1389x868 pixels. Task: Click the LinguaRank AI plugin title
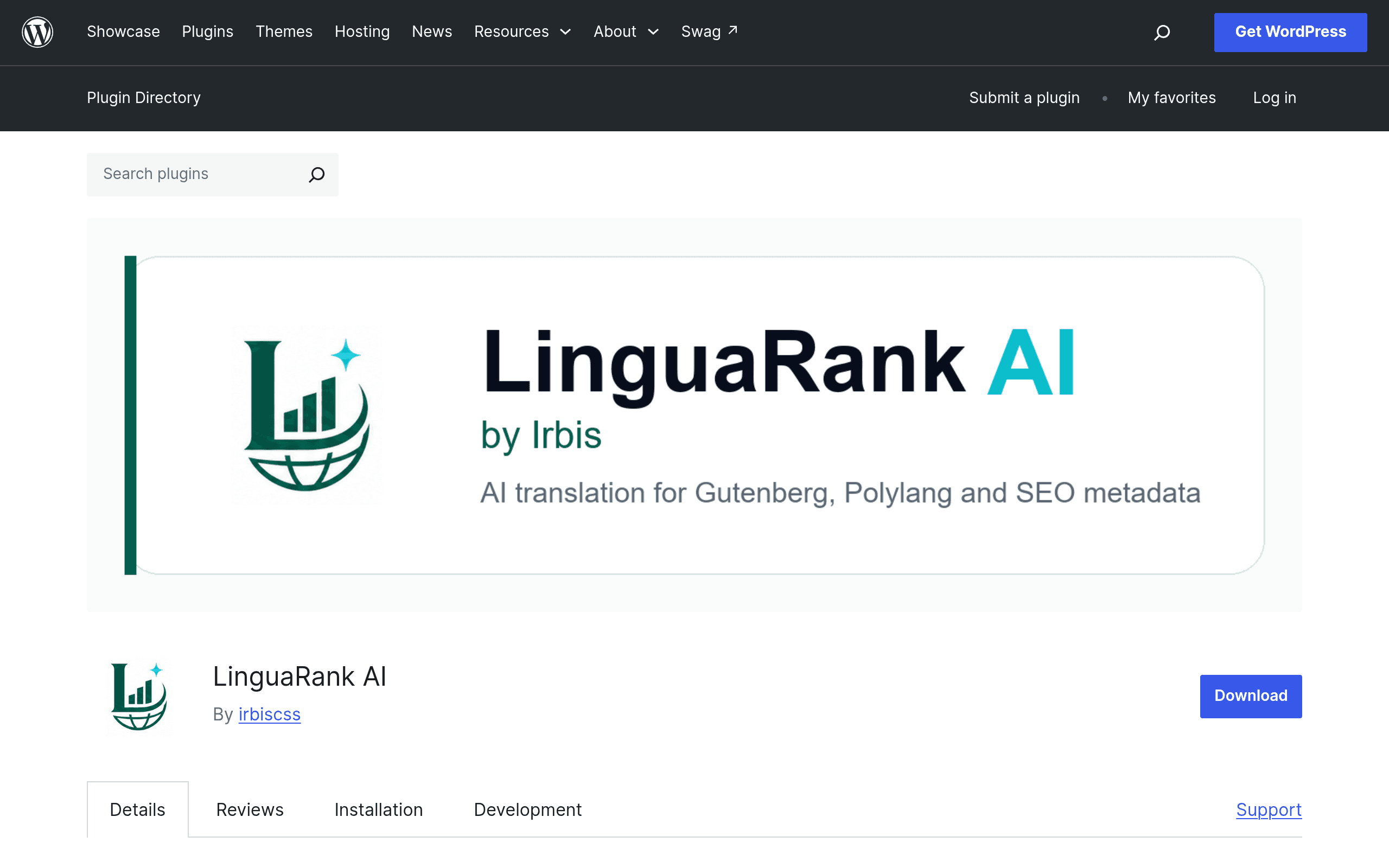(x=300, y=676)
